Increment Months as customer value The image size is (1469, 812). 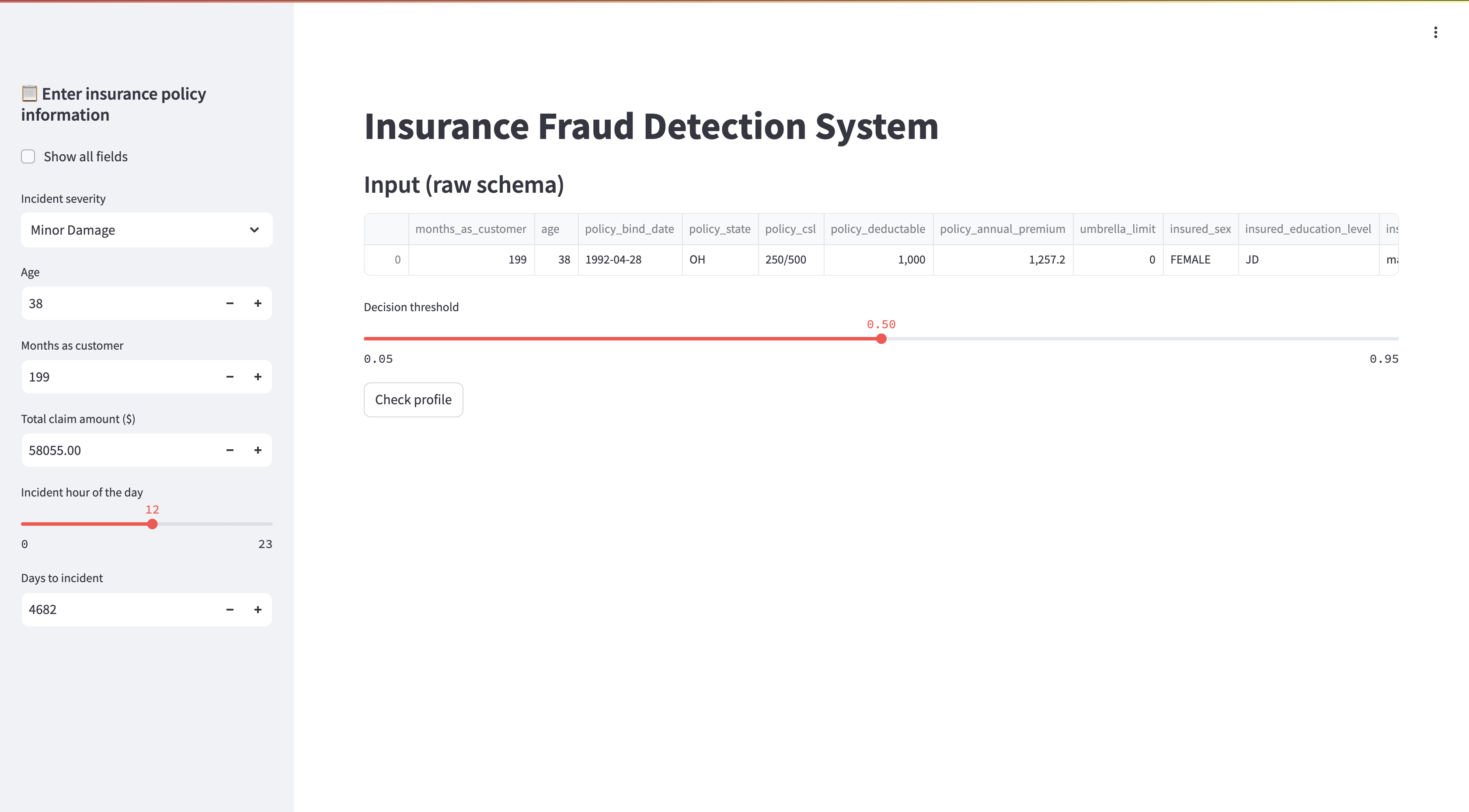[258, 376]
